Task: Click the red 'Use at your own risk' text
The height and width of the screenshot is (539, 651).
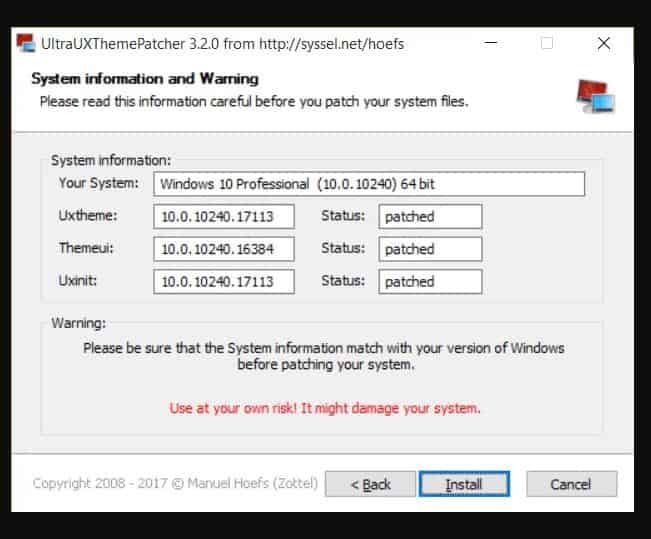Action: pos(325,409)
